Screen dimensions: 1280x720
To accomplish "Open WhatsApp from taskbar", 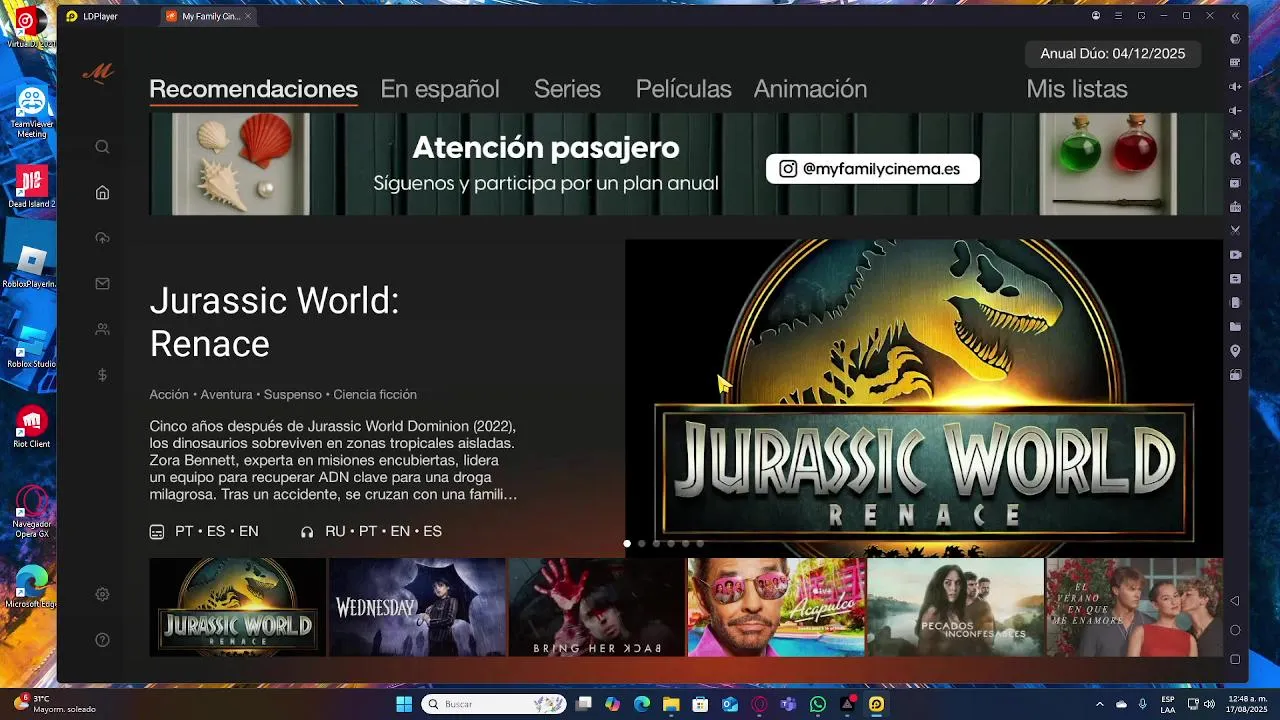I will pos(818,704).
